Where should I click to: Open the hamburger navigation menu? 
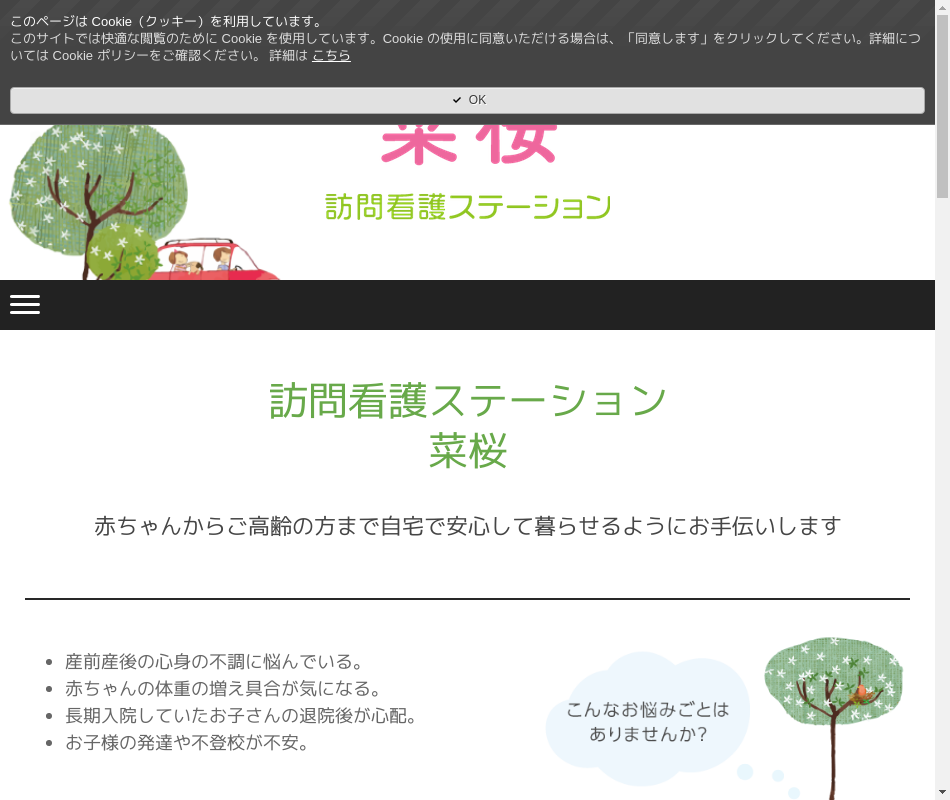tap(25, 305)
